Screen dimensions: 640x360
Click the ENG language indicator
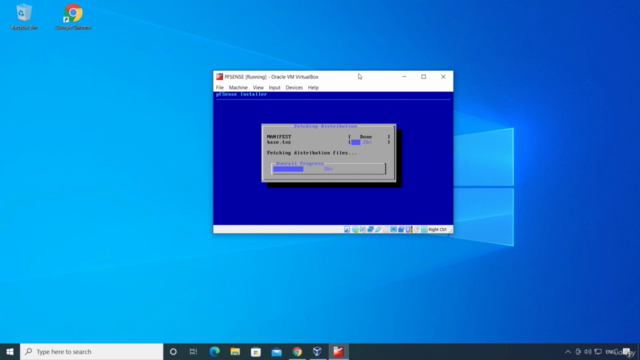(611, 351)
